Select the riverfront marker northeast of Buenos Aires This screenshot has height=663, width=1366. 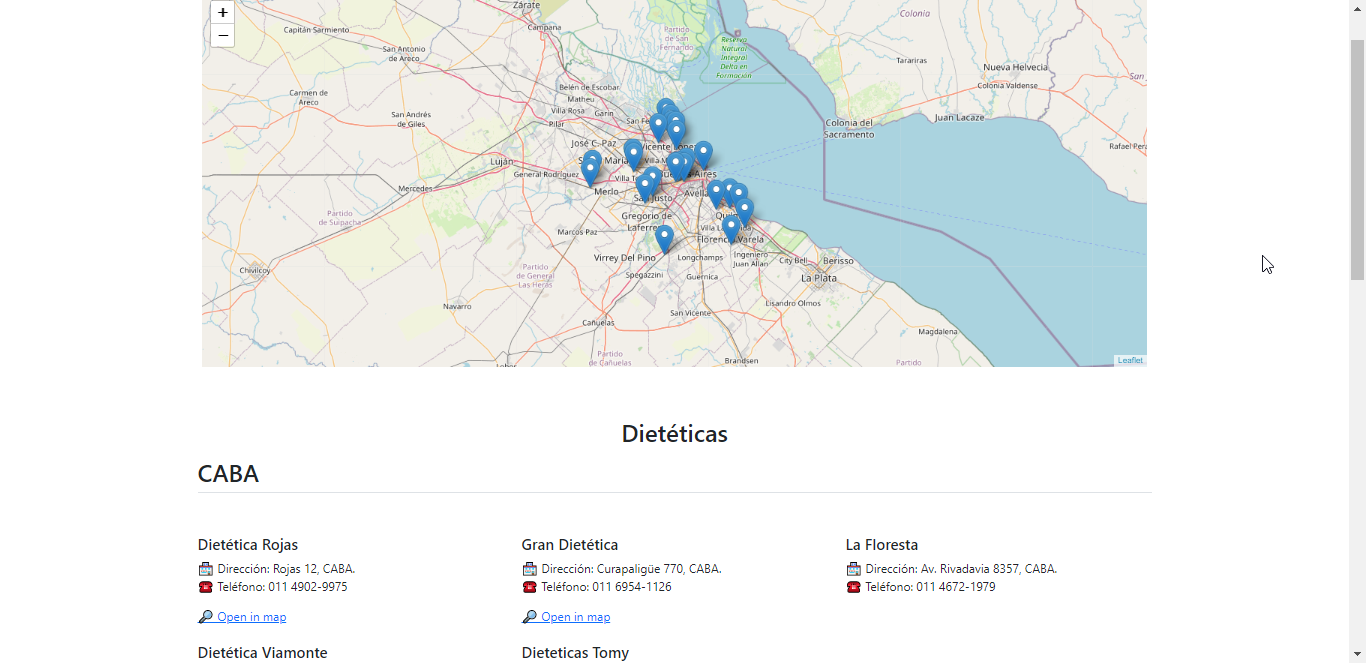click(703, 155)
